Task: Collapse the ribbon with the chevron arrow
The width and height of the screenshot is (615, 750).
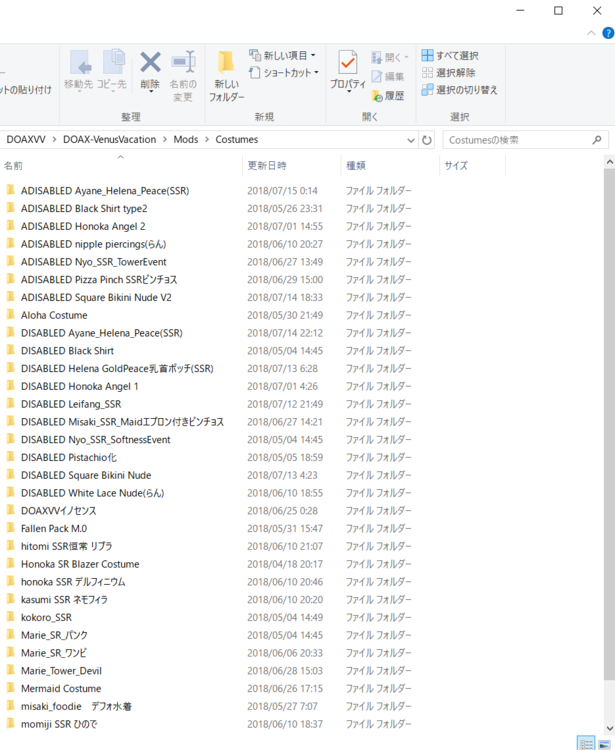Action: point(591,33)
